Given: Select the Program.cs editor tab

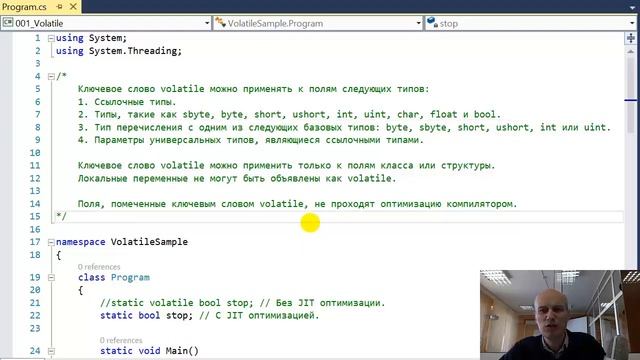Looking at the screenshot, I should (24, 7).
